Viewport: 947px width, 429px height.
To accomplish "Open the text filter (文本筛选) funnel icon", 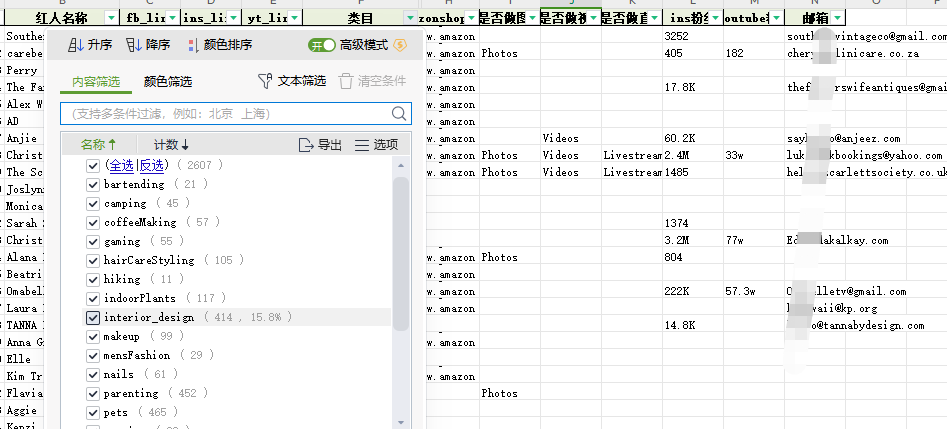I will point(265,81).
